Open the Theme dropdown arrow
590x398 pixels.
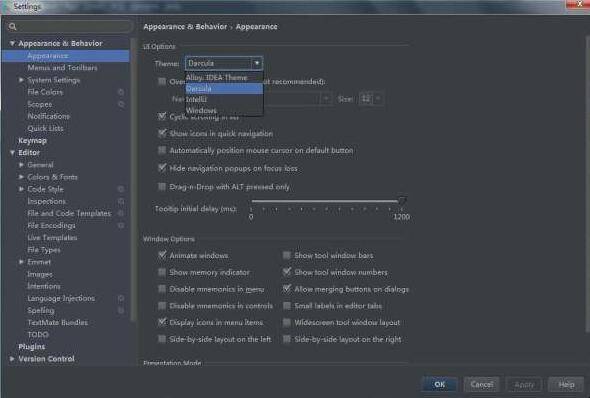[x=257, y=63]
